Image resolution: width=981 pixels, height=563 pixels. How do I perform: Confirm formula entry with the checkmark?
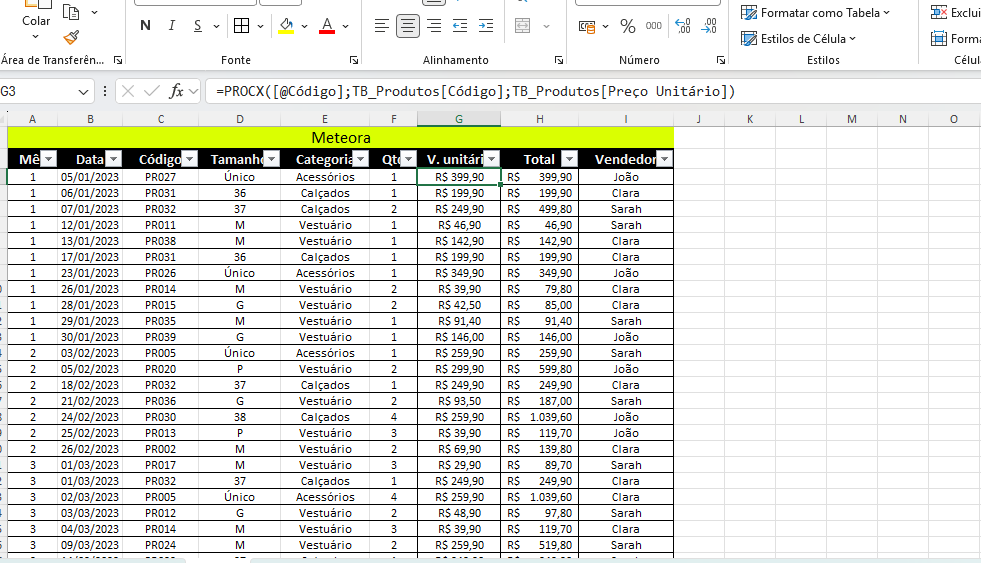coord(151,91)
